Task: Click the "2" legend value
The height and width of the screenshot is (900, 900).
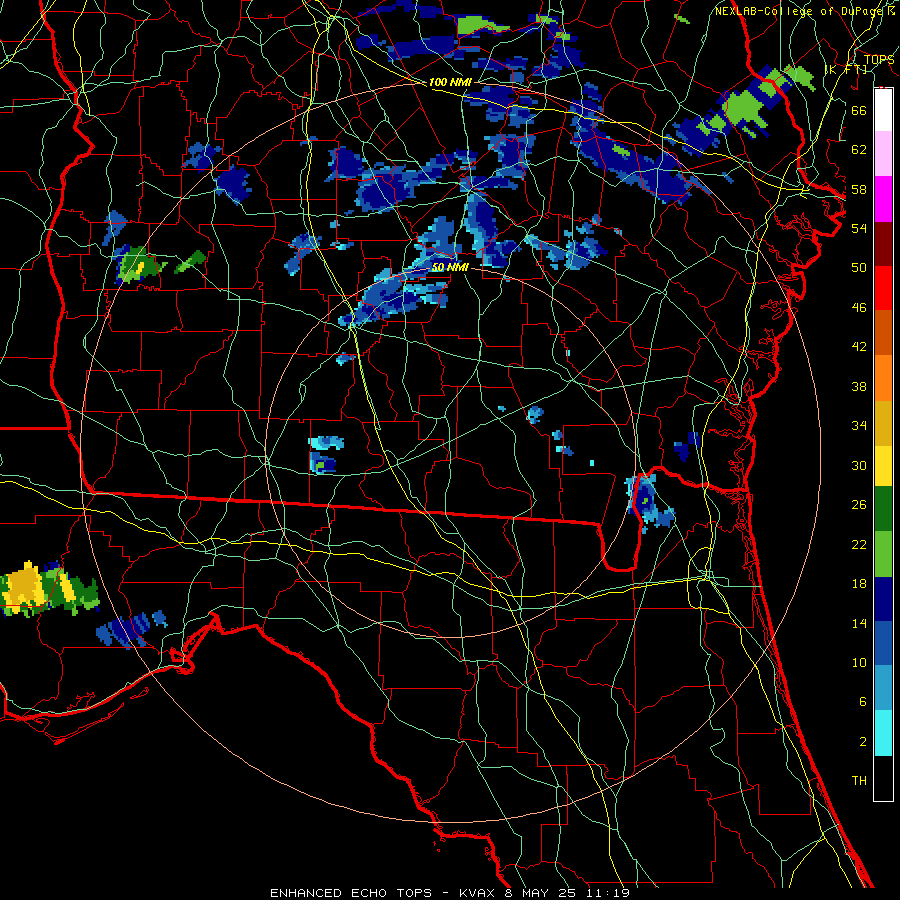Action: pos(862,742)
